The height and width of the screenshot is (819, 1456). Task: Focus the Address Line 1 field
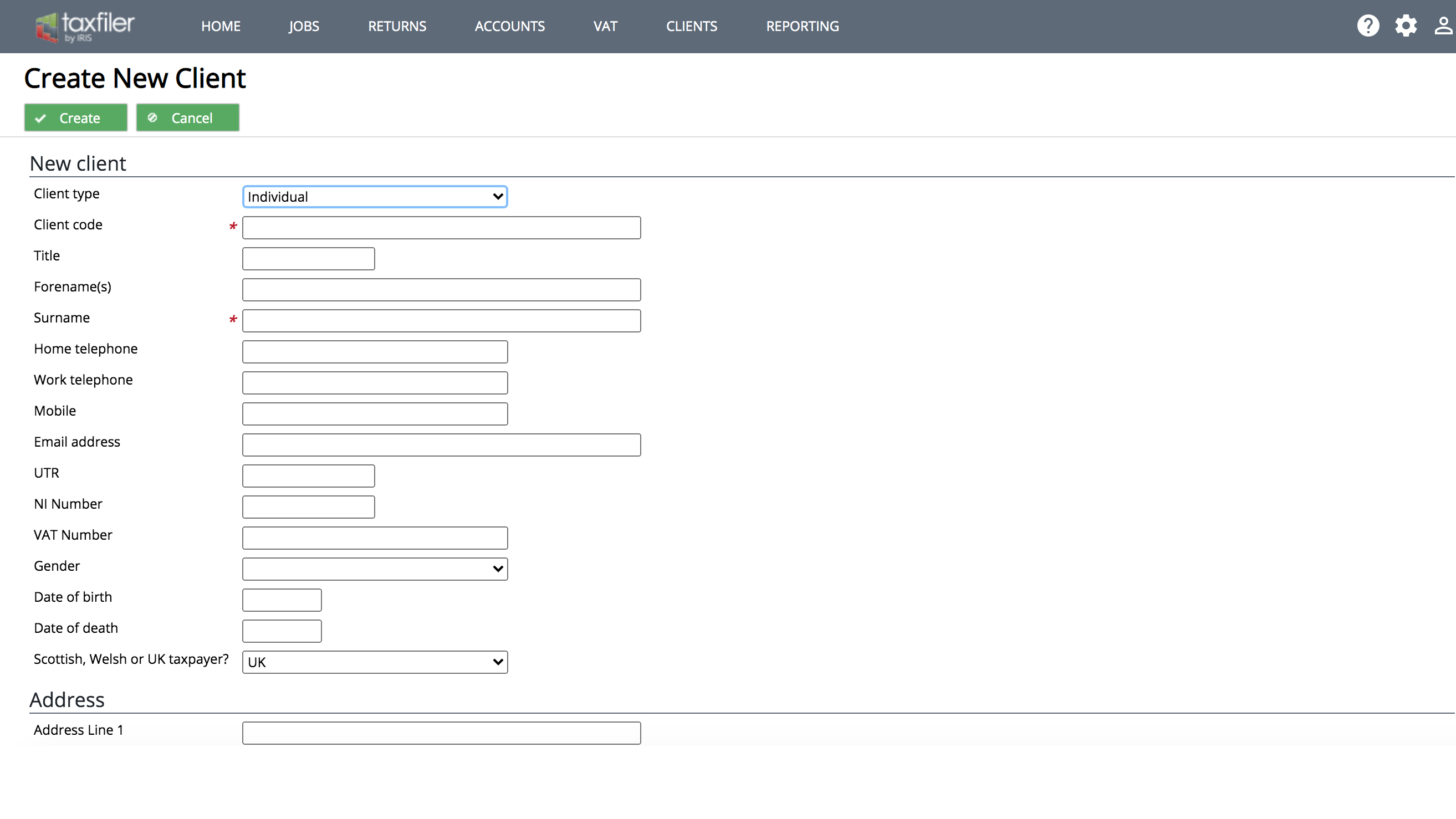[x=441, y=733]
